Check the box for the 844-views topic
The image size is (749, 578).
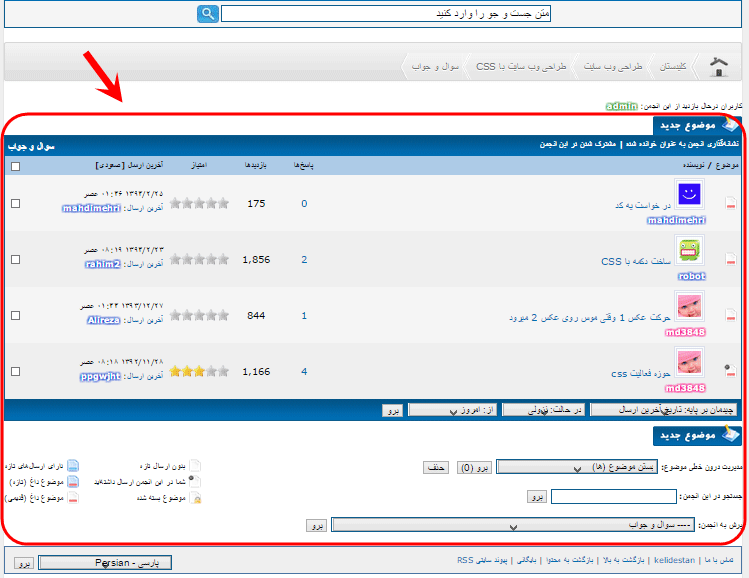pos(15,315)
